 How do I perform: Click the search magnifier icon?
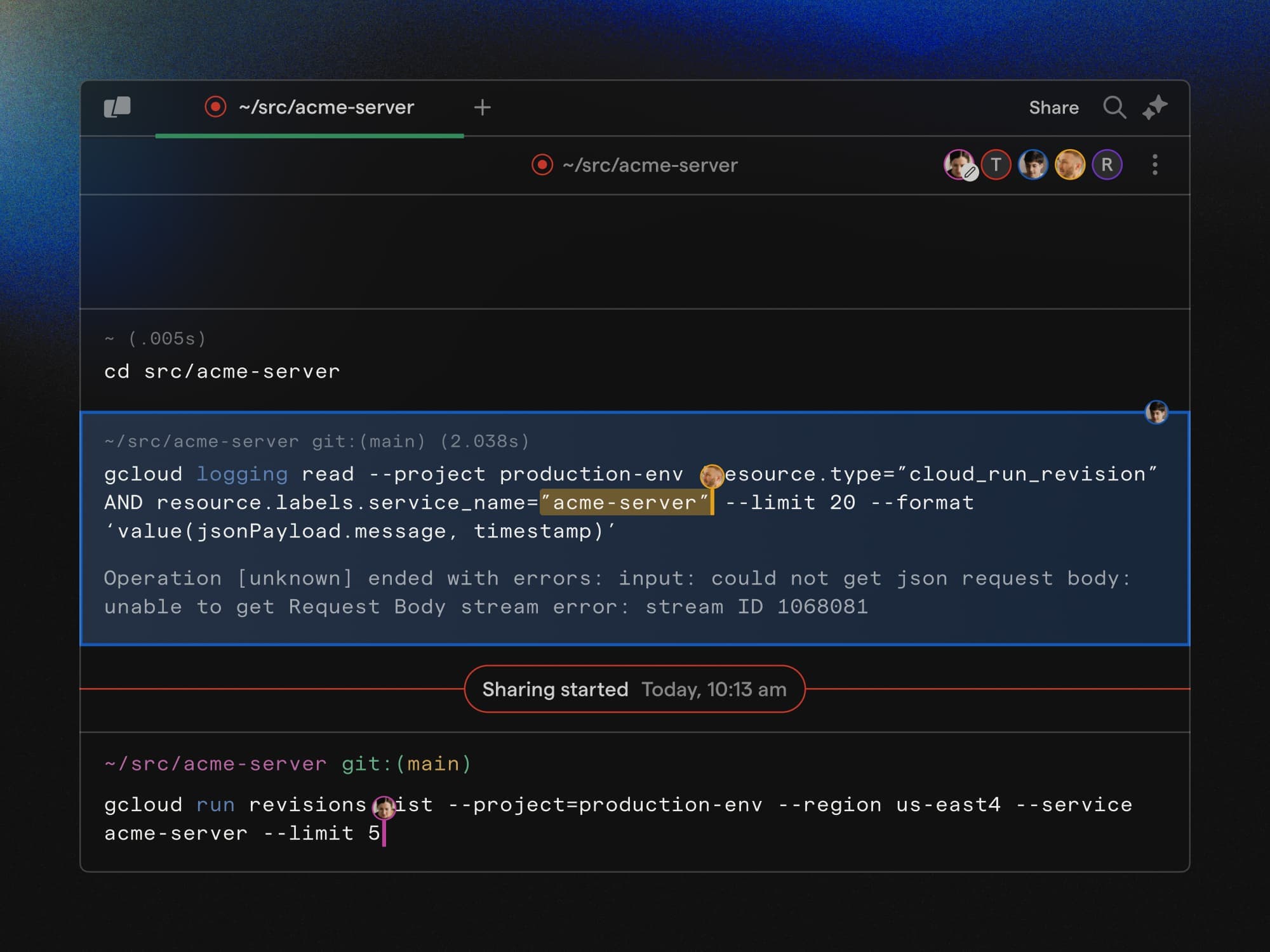(1114, 107)
